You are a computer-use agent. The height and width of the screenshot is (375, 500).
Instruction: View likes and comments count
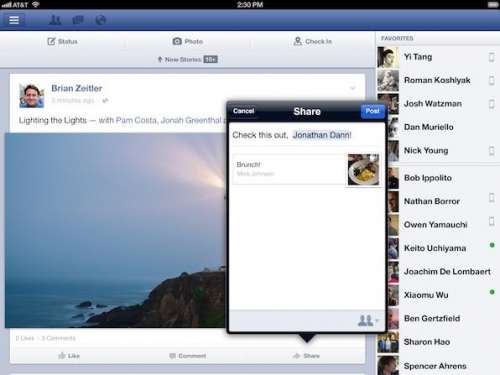point(45,338)
